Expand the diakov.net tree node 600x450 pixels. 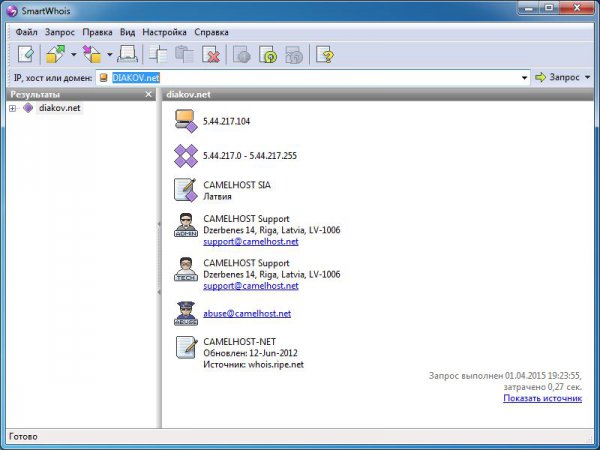[13, 108]
